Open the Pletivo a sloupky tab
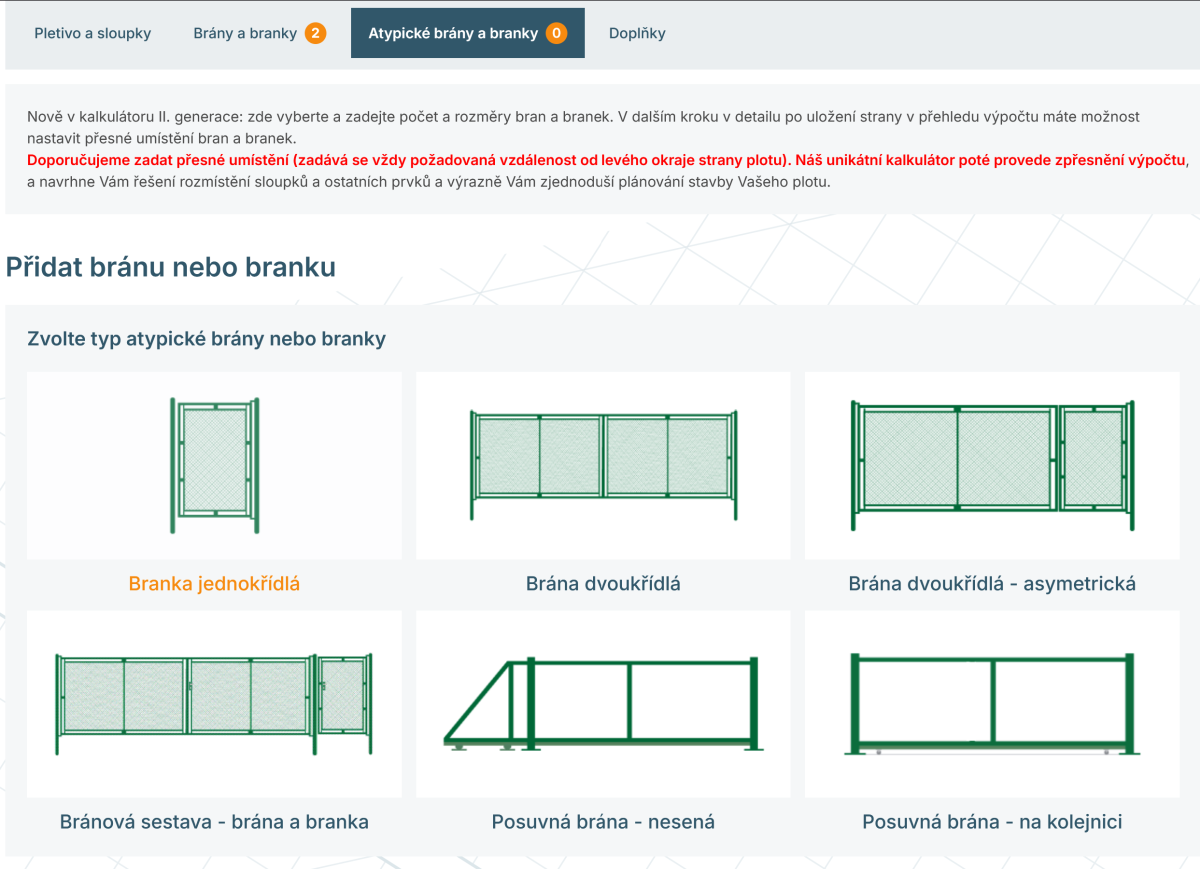Viewport: 1200px width, 869px height. (93, 33)
